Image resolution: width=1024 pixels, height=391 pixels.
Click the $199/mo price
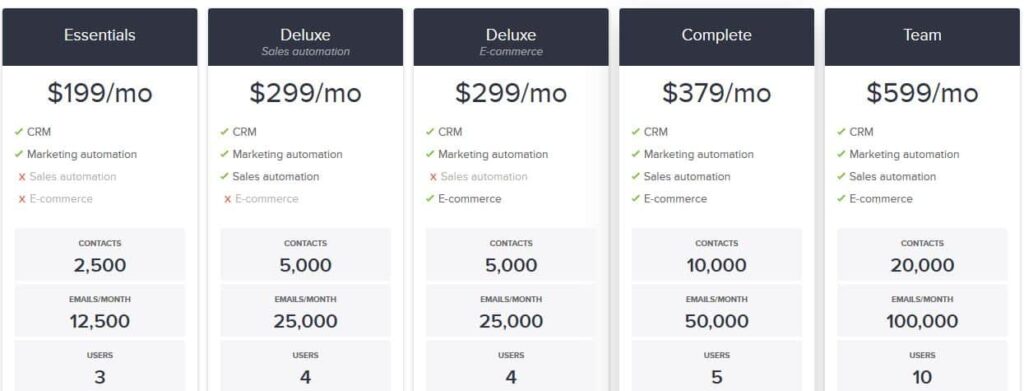[x=99, y=93]
